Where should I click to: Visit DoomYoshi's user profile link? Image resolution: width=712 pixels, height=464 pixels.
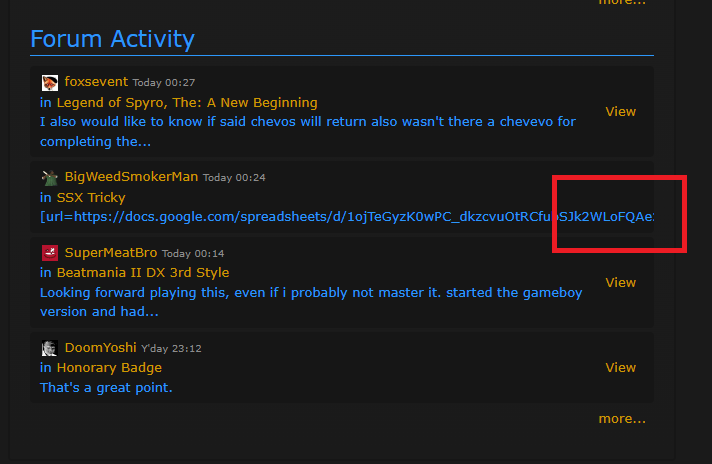point(100,348)
